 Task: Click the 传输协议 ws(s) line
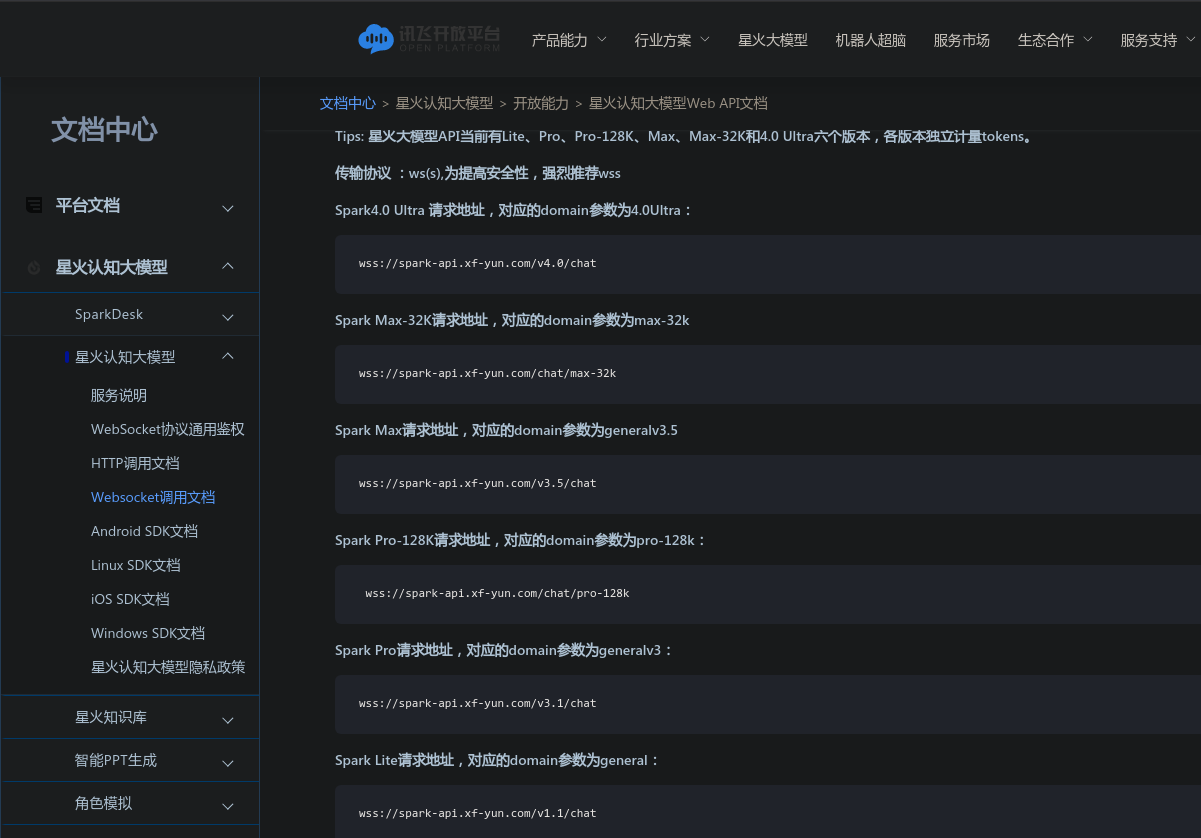(478, 173)
